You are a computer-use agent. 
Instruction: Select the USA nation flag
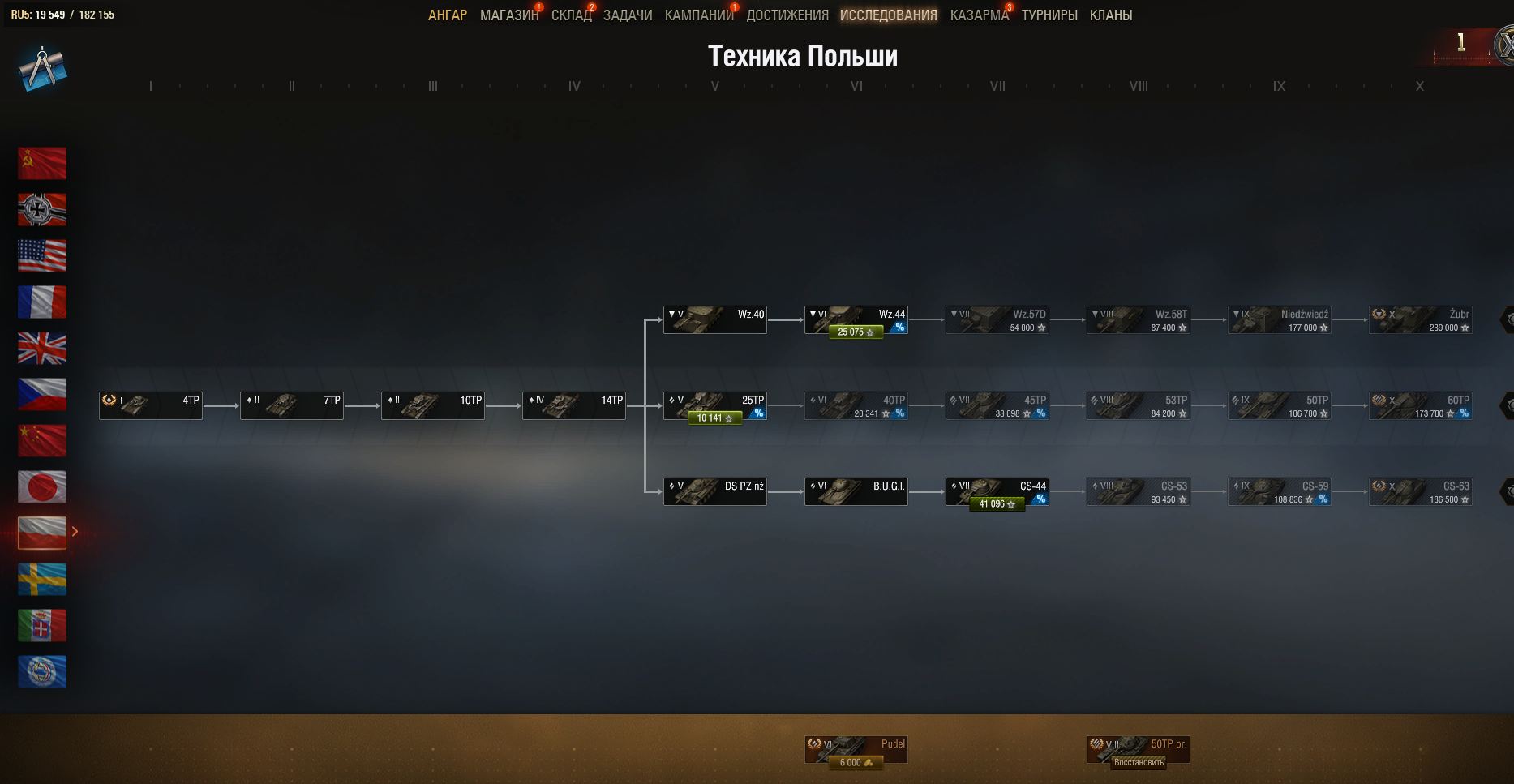(x=42, y=255)
